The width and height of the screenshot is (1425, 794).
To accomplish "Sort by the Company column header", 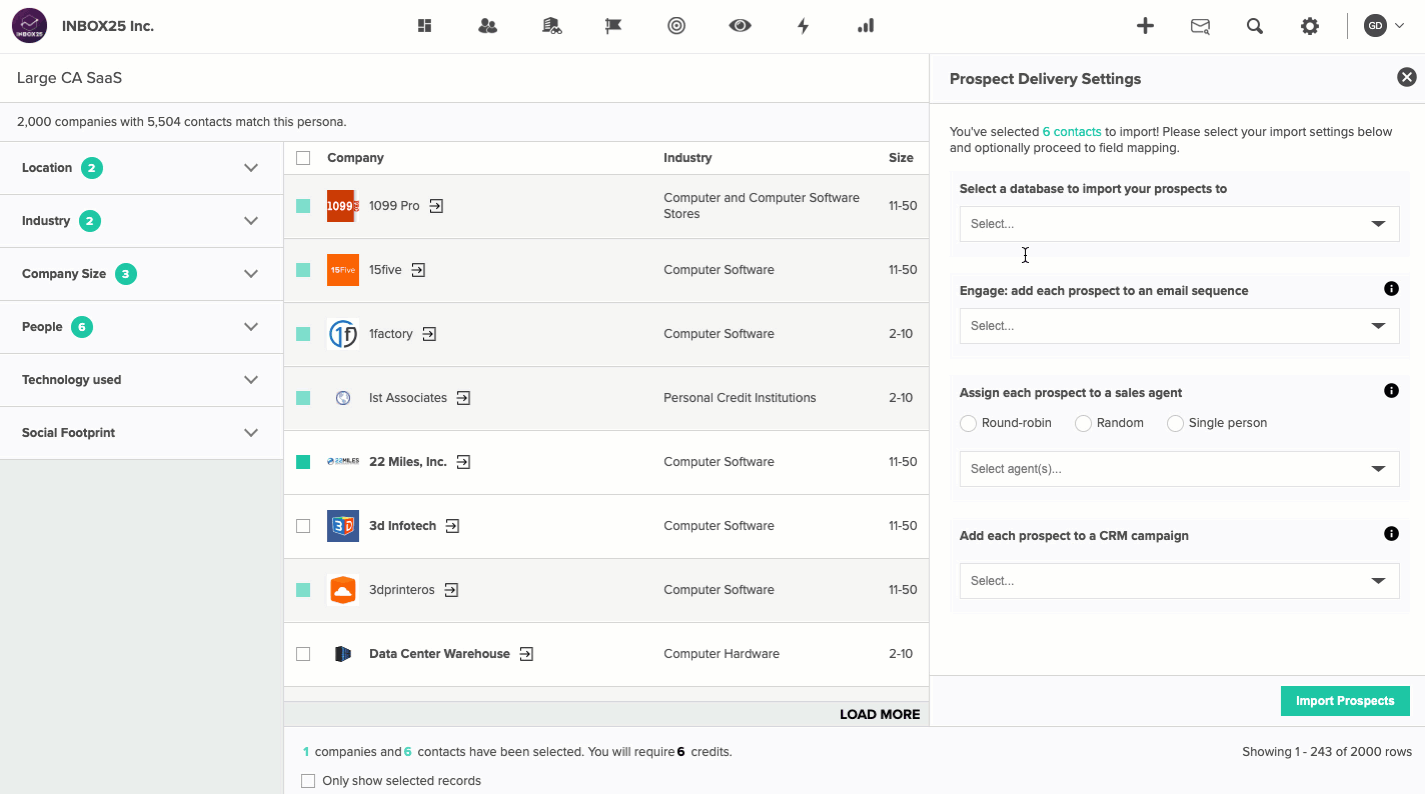I will click(355, 158).
